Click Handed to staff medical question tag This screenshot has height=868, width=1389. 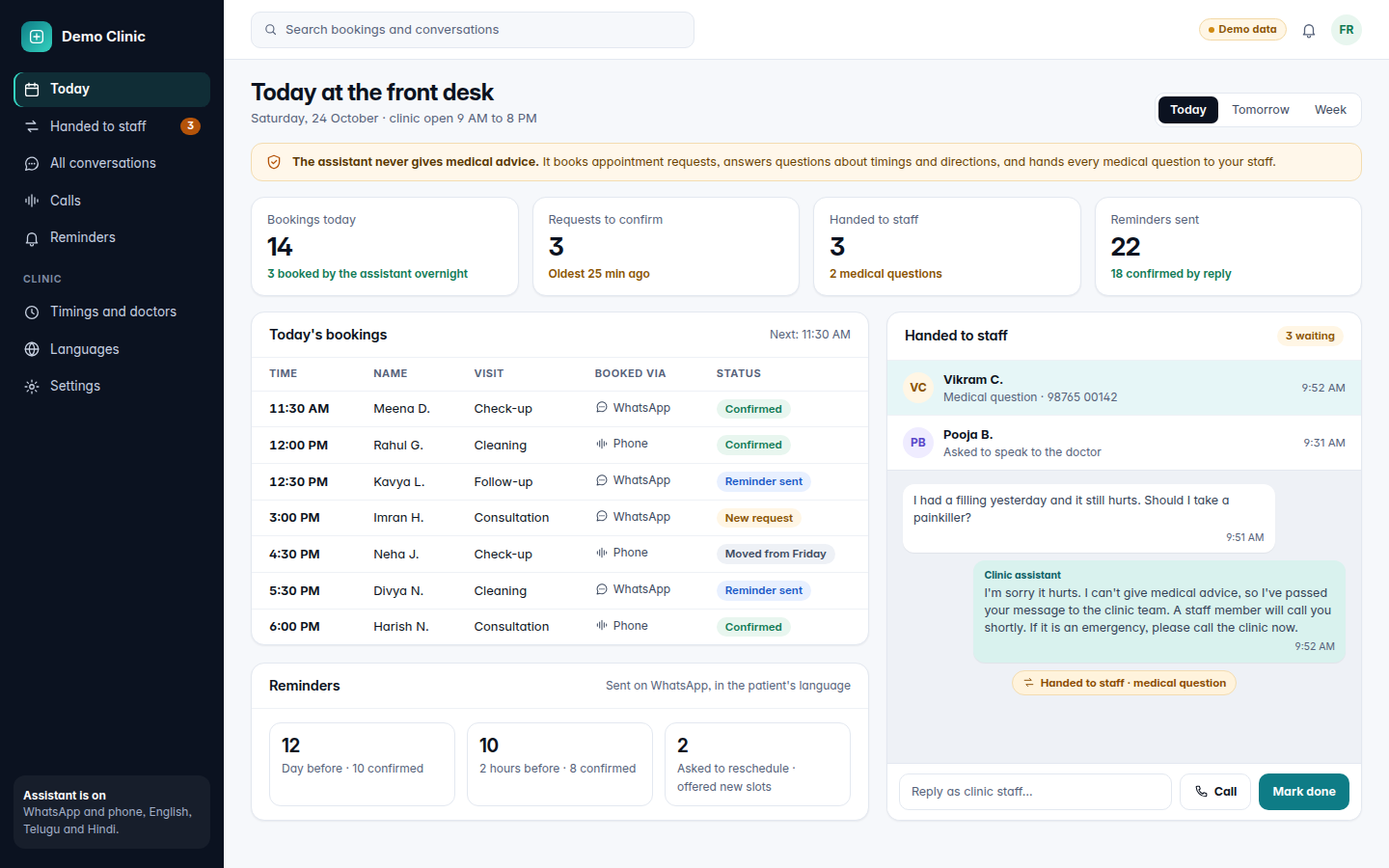(1124, 683)
